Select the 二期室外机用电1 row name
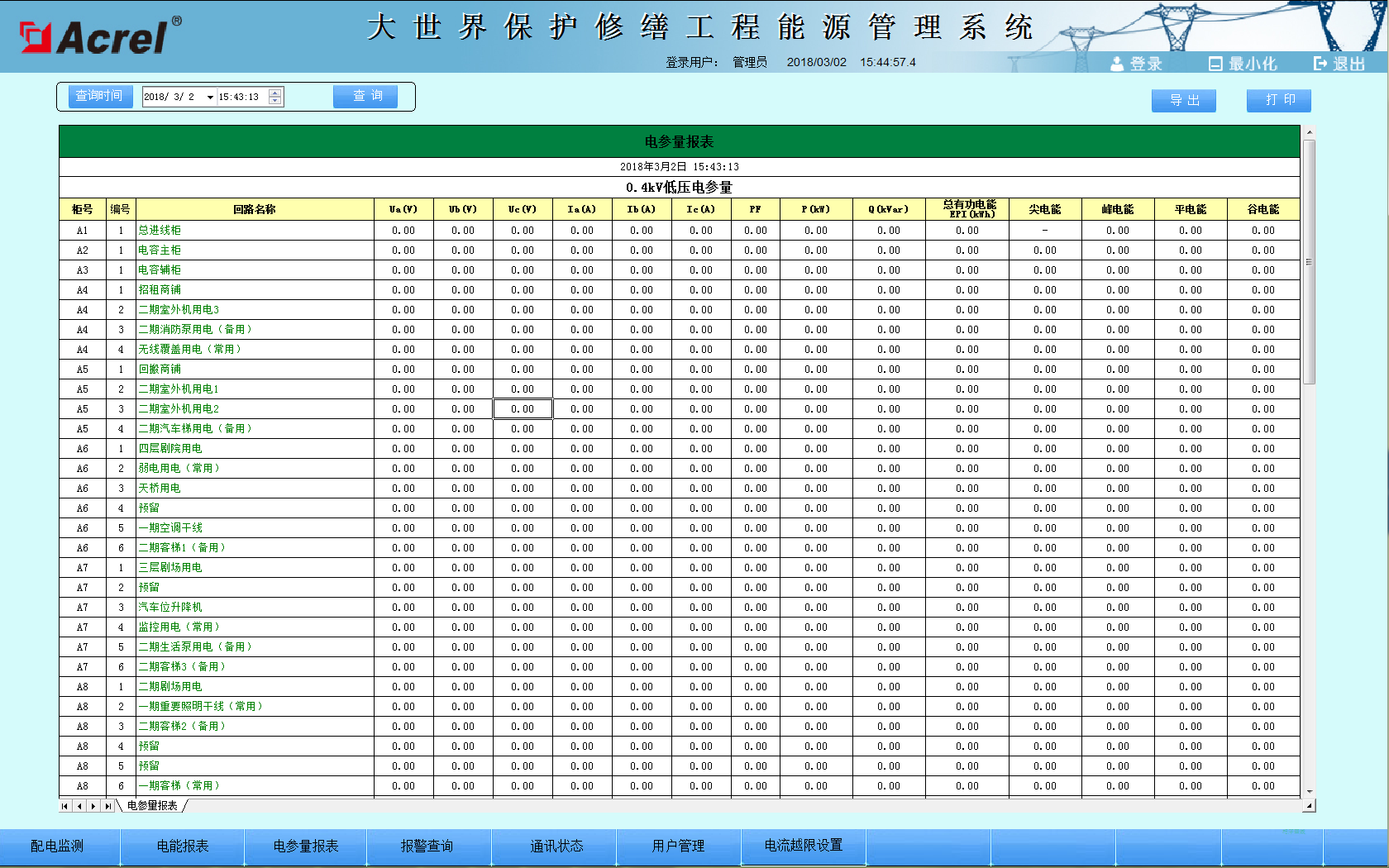 (179, 389)
